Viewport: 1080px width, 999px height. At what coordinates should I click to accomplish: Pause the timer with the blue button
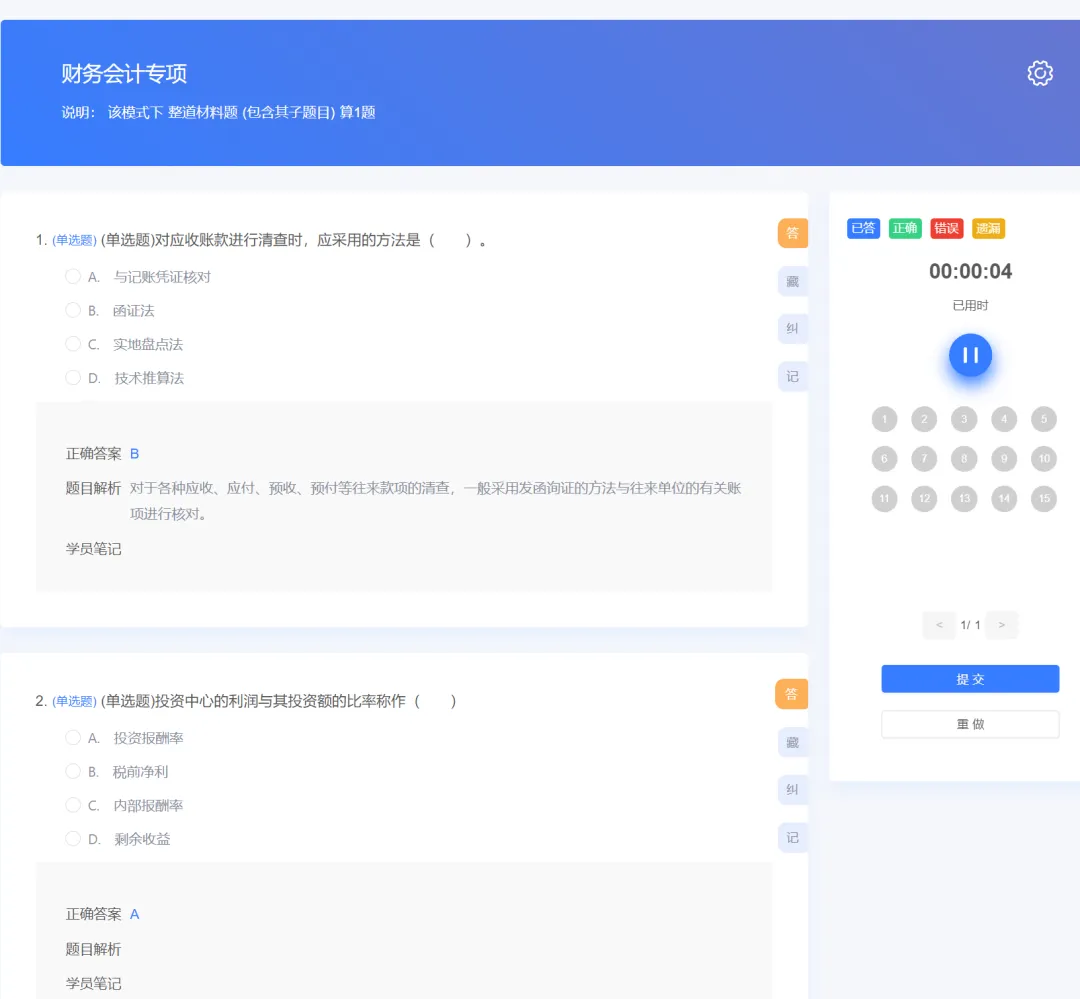coord(970,356)
